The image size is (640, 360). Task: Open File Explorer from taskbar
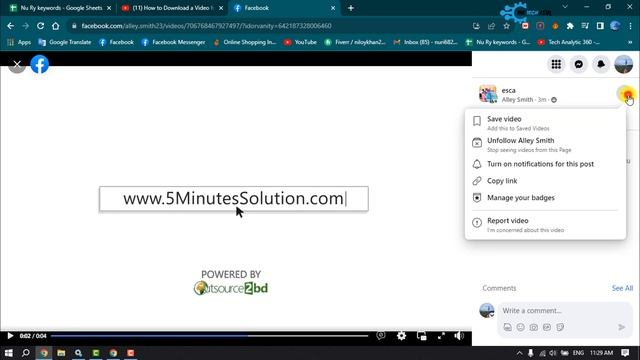point(61,353)
